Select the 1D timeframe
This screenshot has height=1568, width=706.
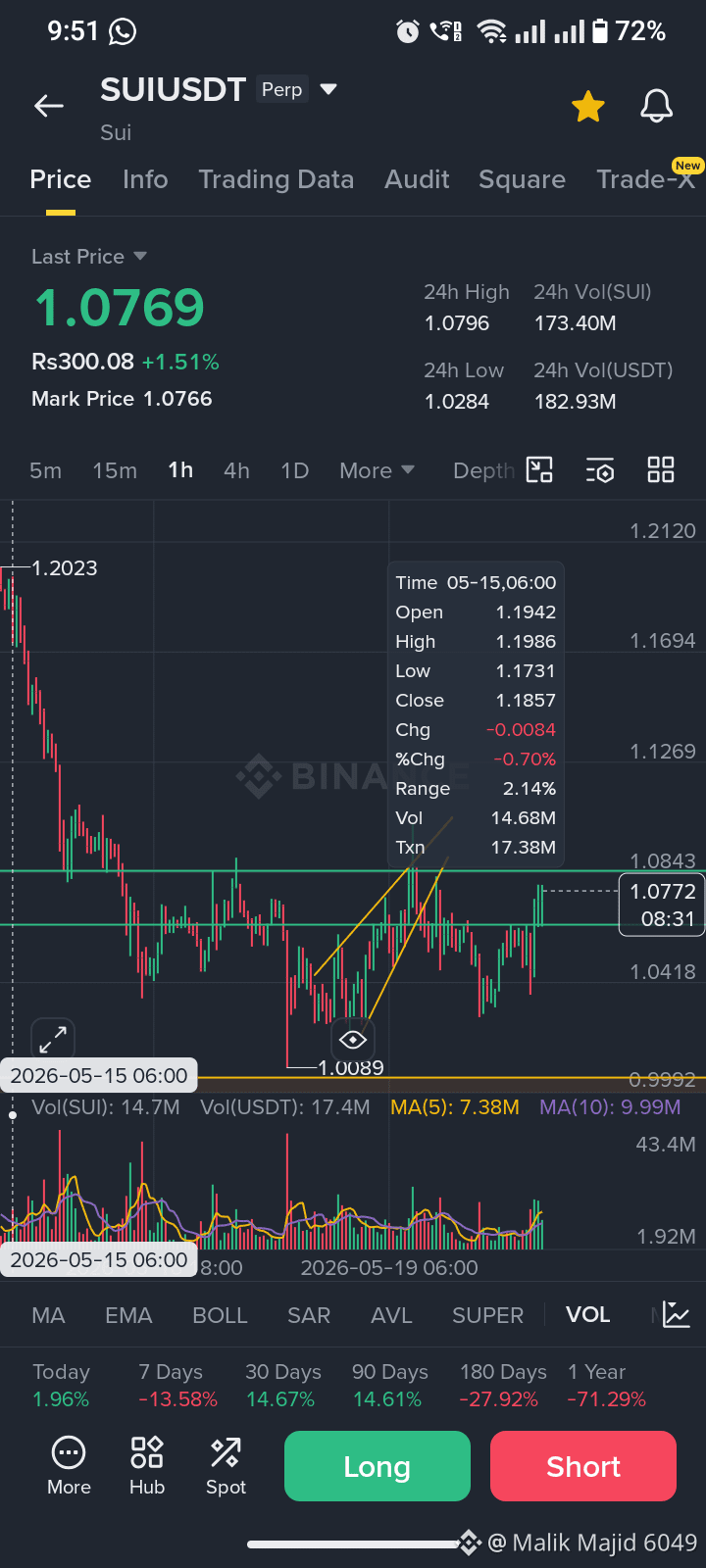(295, 470)
